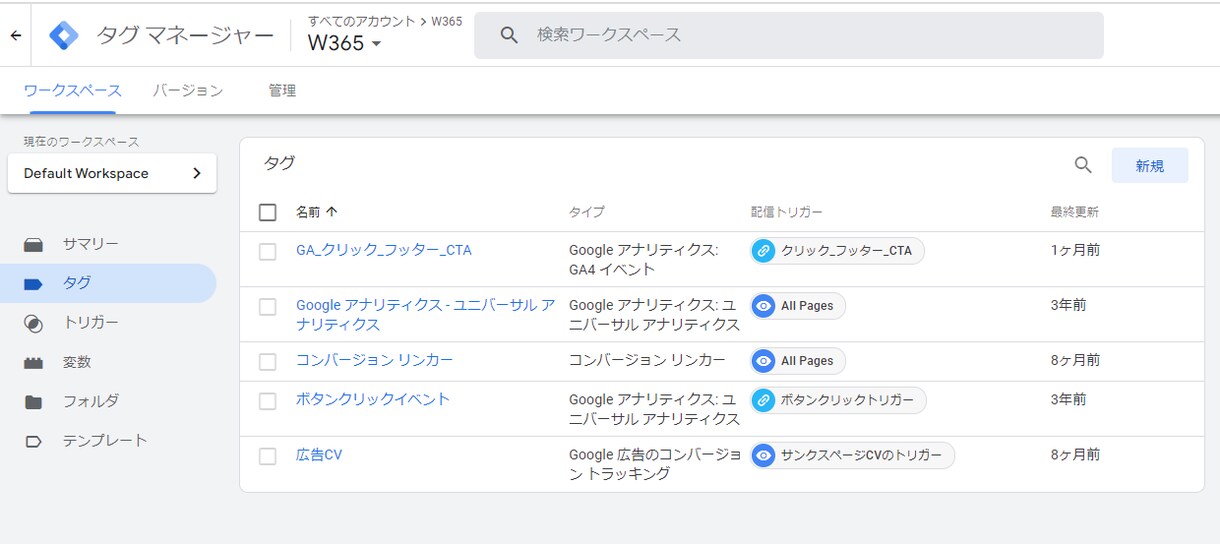Open the All Pages chip in コンバージョン リンカー row
The width and height of the screenshot is (1220, 544).
[x=798, y=361]
